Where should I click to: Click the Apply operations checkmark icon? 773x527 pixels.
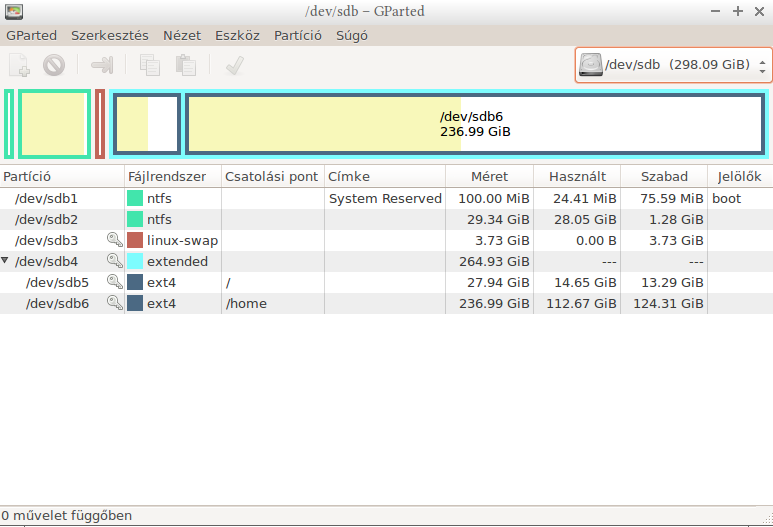pyautogui.click(x=235, y=65)
